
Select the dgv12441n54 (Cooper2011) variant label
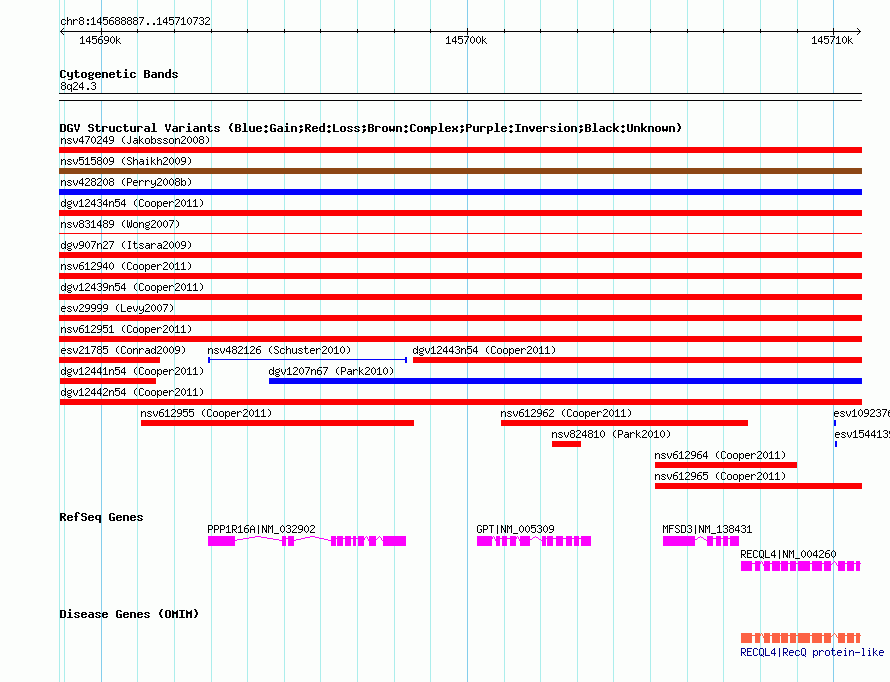pyautogui.click(x=132, y=371)
